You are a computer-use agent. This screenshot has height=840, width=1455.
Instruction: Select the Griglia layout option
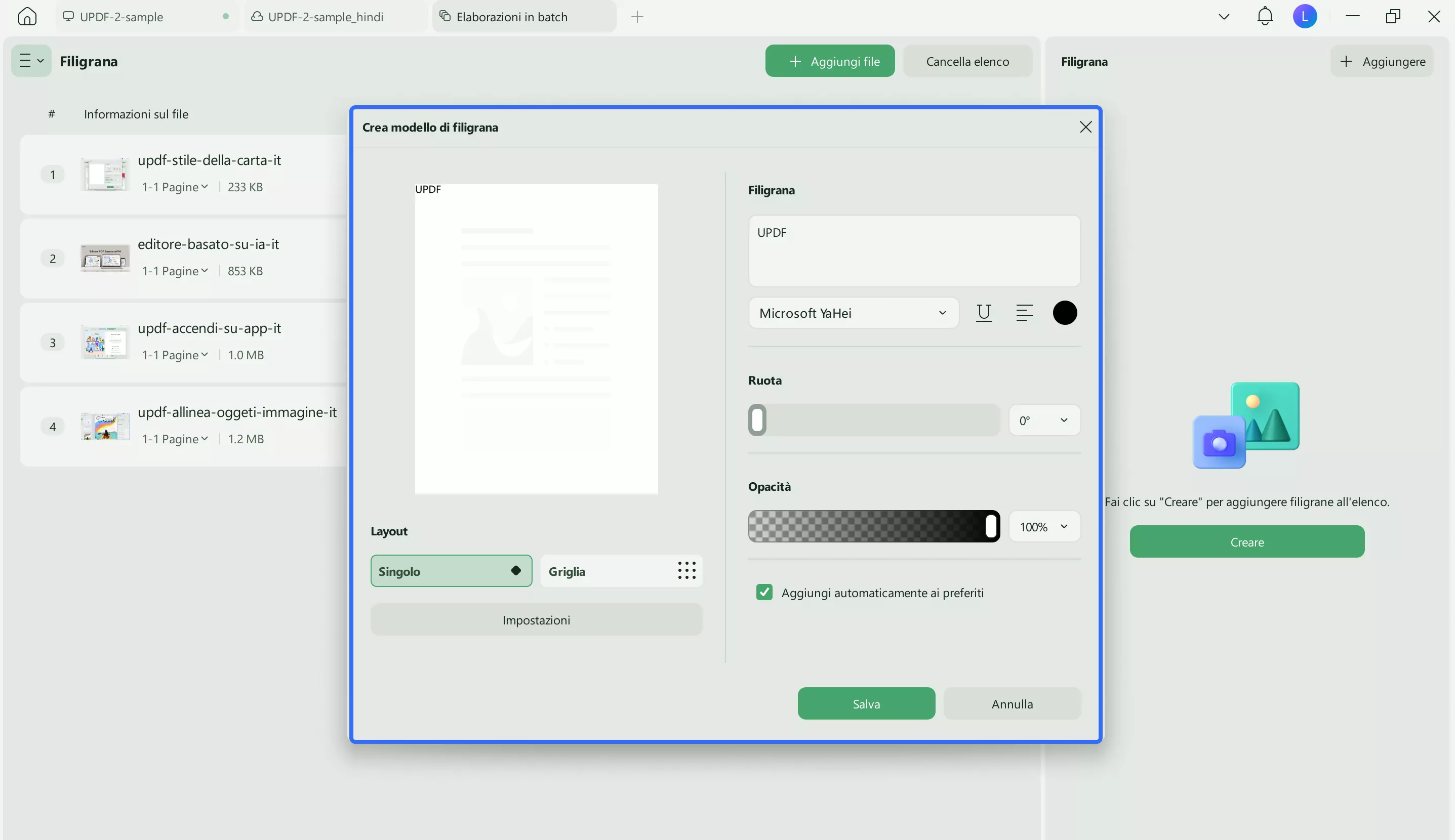tap(621, 571)
